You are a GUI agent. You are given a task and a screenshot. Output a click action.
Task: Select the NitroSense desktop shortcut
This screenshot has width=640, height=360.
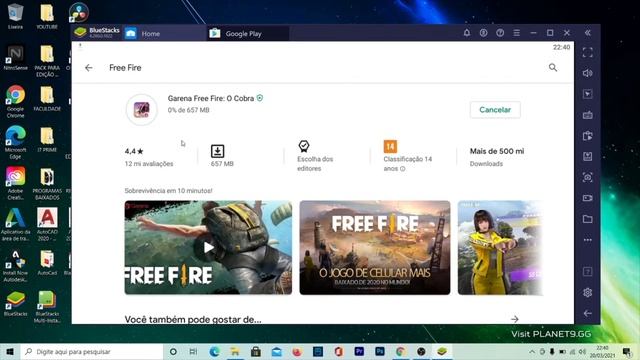(x=16, y=58)
